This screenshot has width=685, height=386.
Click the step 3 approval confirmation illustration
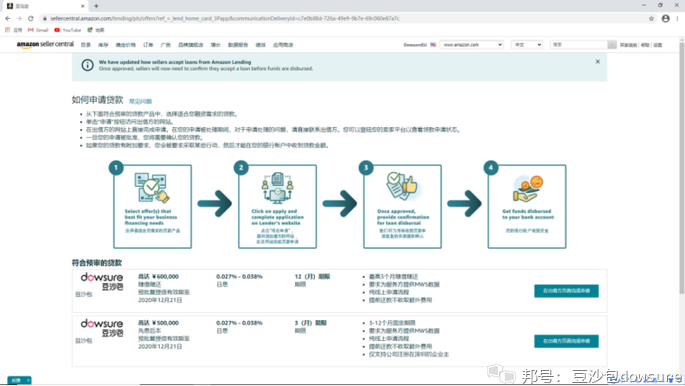pyautogui.click(x=402, y=186)
